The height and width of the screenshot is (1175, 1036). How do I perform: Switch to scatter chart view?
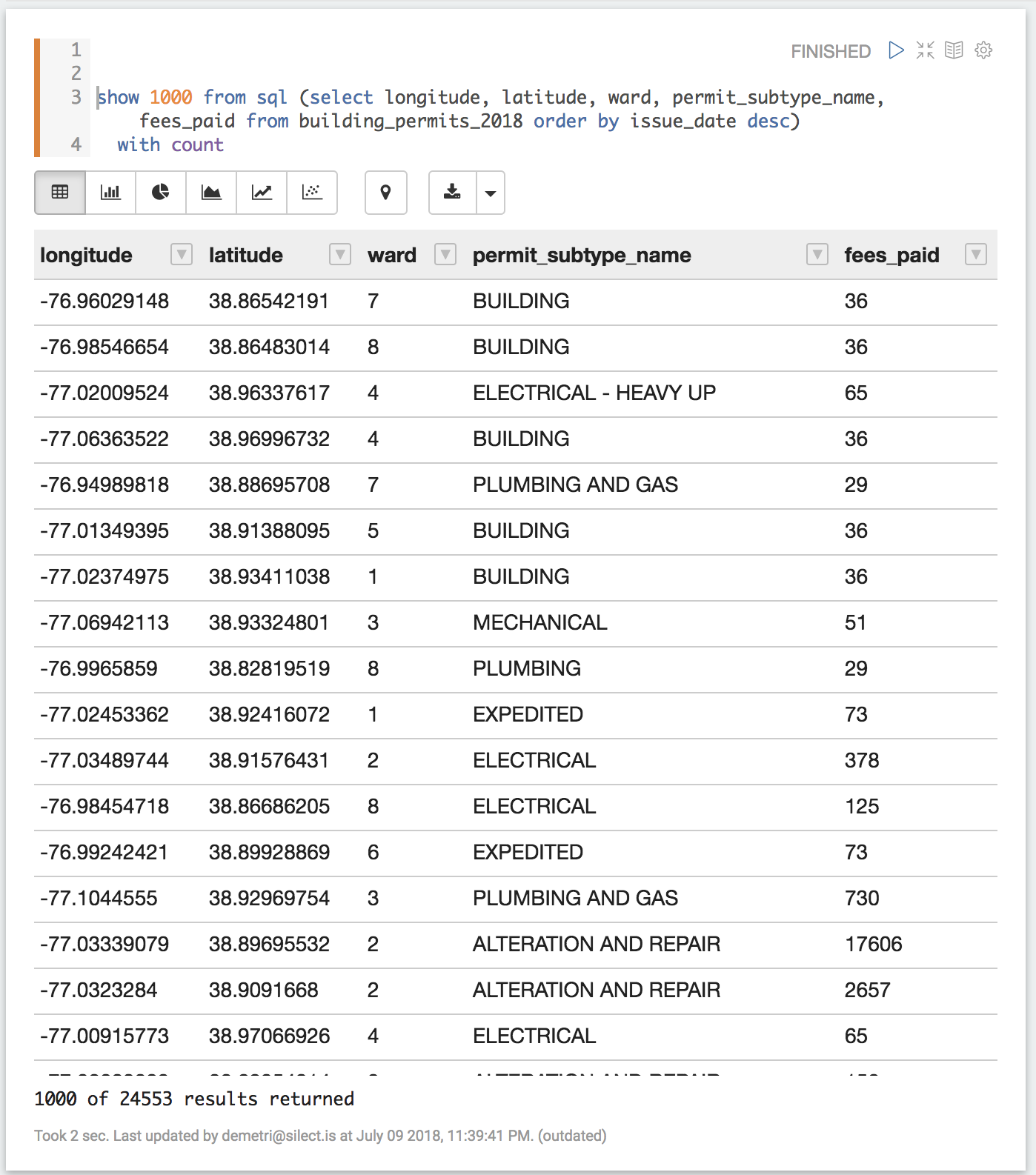(x=312, y=193)
